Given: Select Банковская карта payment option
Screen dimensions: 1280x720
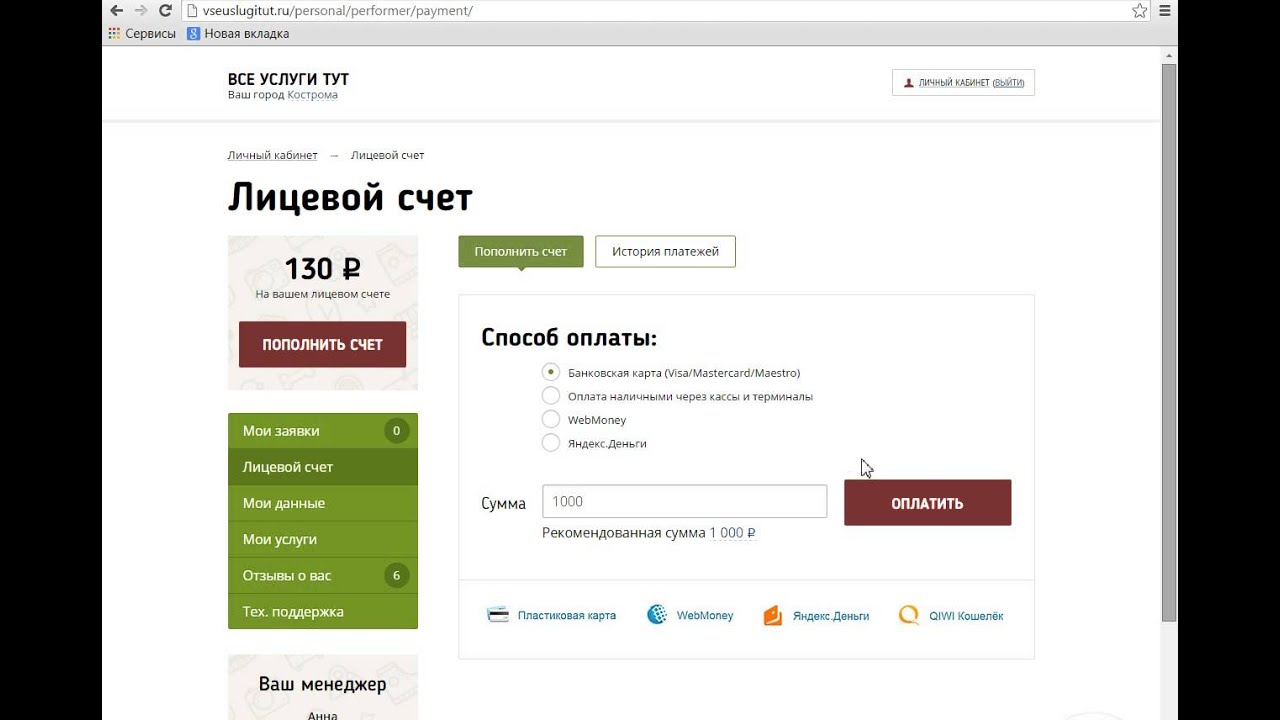Looking at the screenshot, I should pyautogui.click(x=551, y=372).
